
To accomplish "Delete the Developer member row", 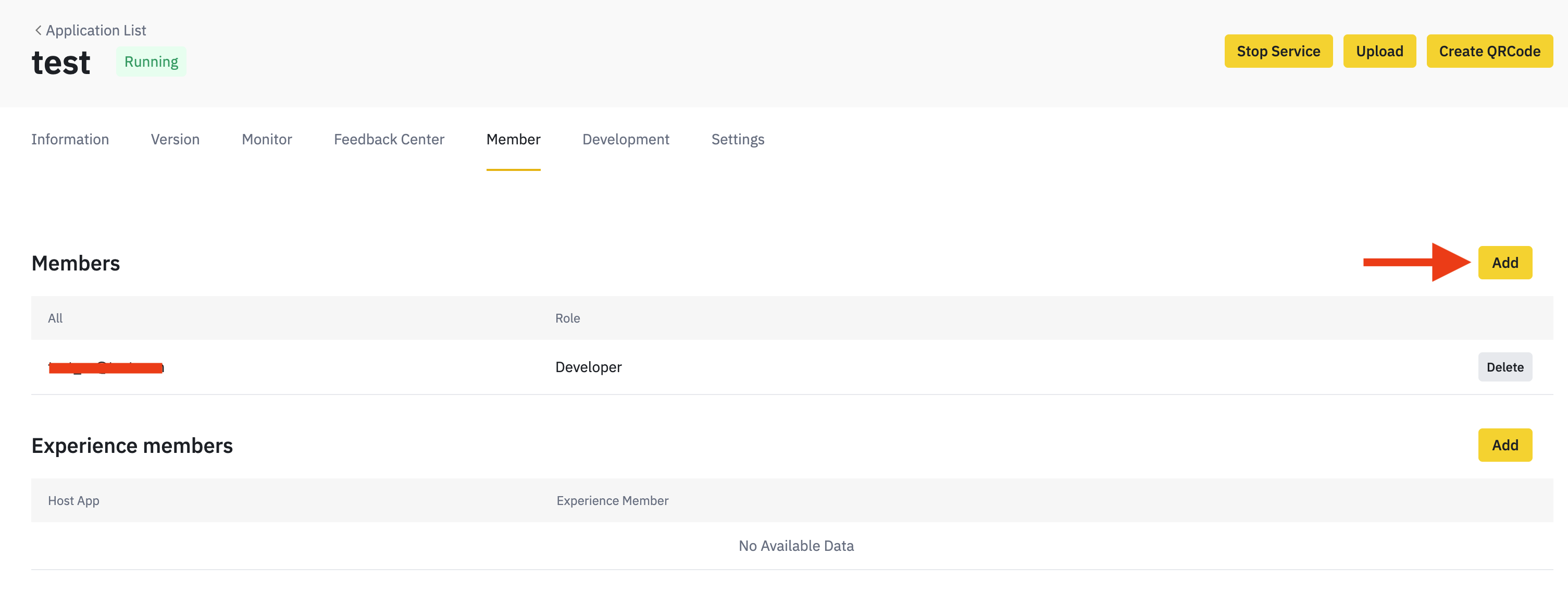I will click(x=1504, y=367).
